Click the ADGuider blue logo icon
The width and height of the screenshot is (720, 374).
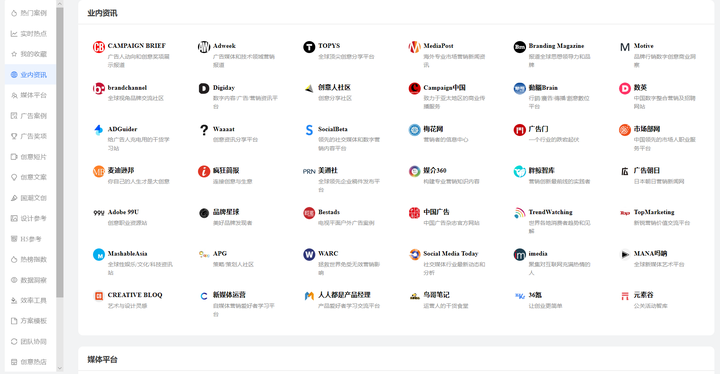tap(99, 130)
